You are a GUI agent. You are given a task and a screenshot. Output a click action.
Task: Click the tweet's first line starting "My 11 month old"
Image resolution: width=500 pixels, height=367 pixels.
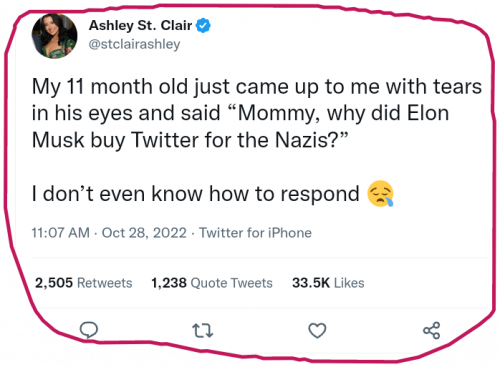pyautogui.click(x=257, y=87)
